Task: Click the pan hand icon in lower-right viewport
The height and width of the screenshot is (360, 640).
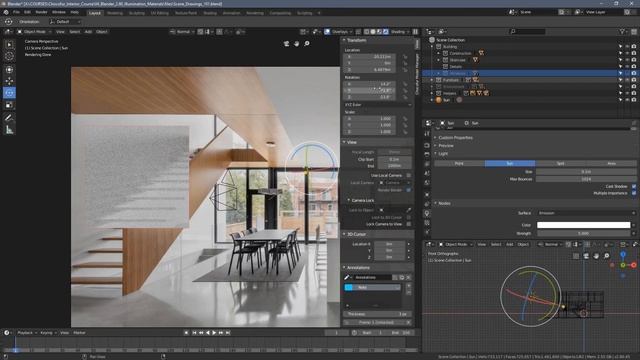Action: pos(596,256)
